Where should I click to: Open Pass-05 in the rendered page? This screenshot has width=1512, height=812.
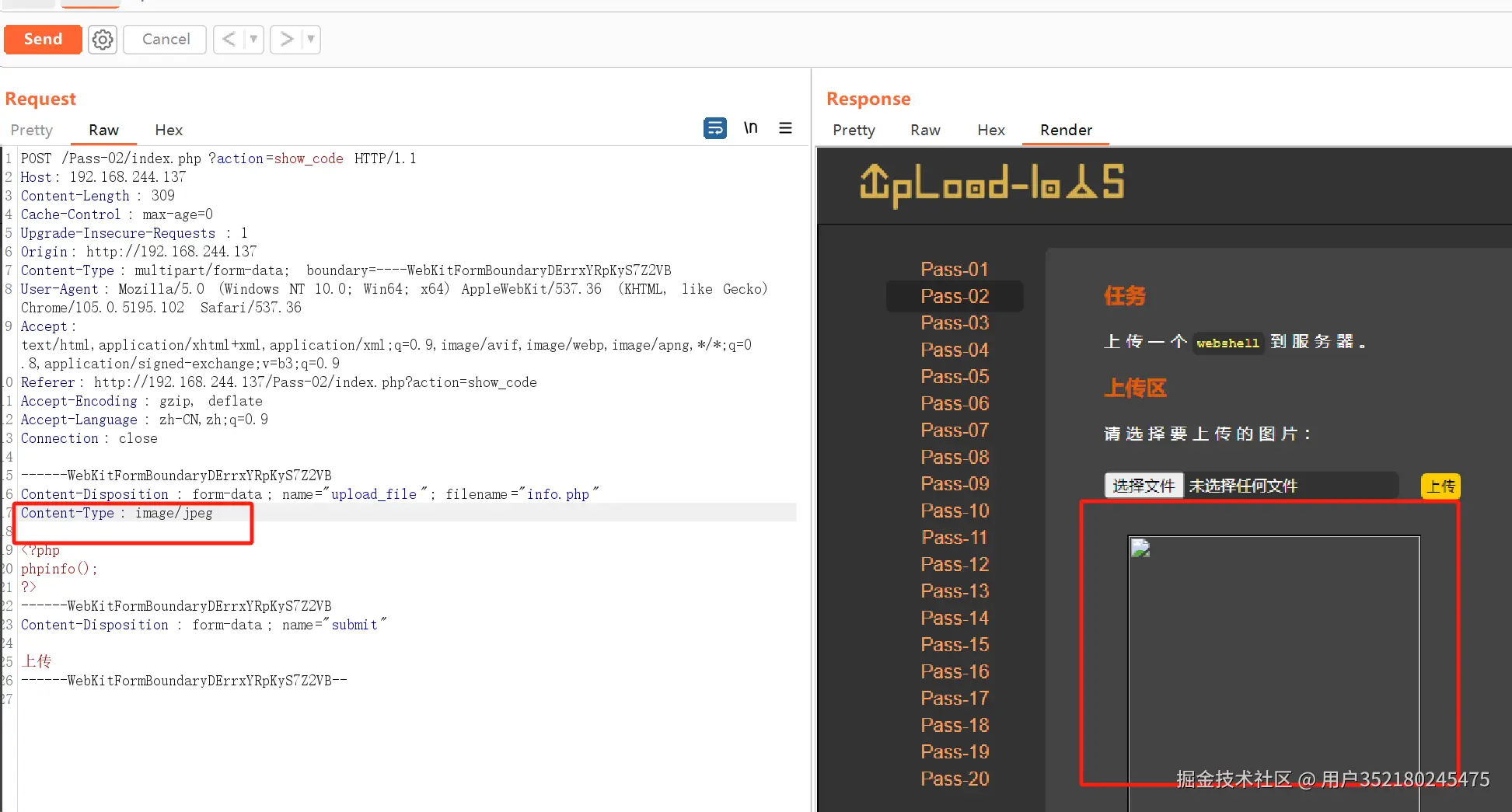[x=955, y=376]
